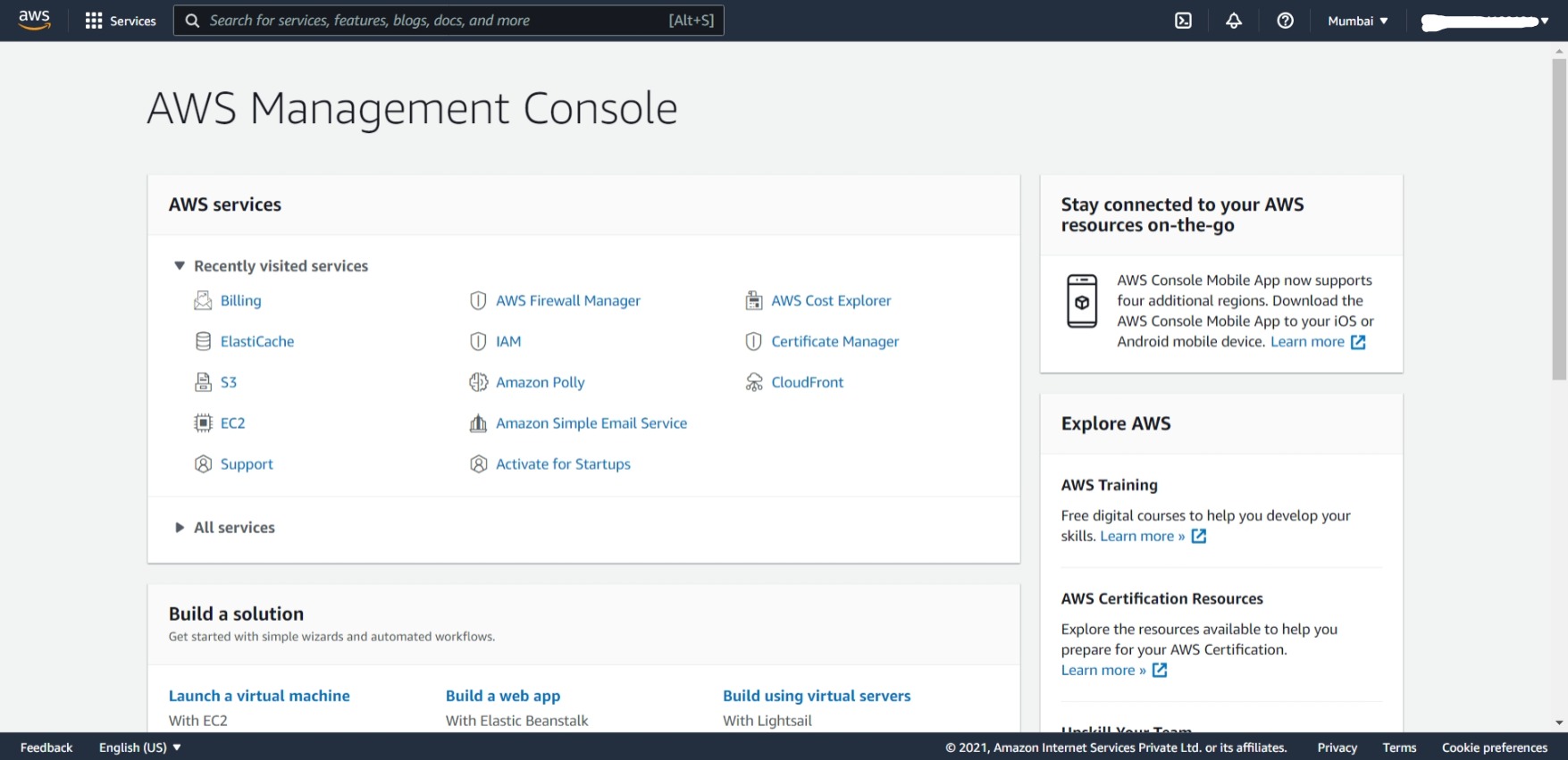The image size is (1568, 760).
Task: Open the help question mark icon
Action: click(x=1285, y=21)
